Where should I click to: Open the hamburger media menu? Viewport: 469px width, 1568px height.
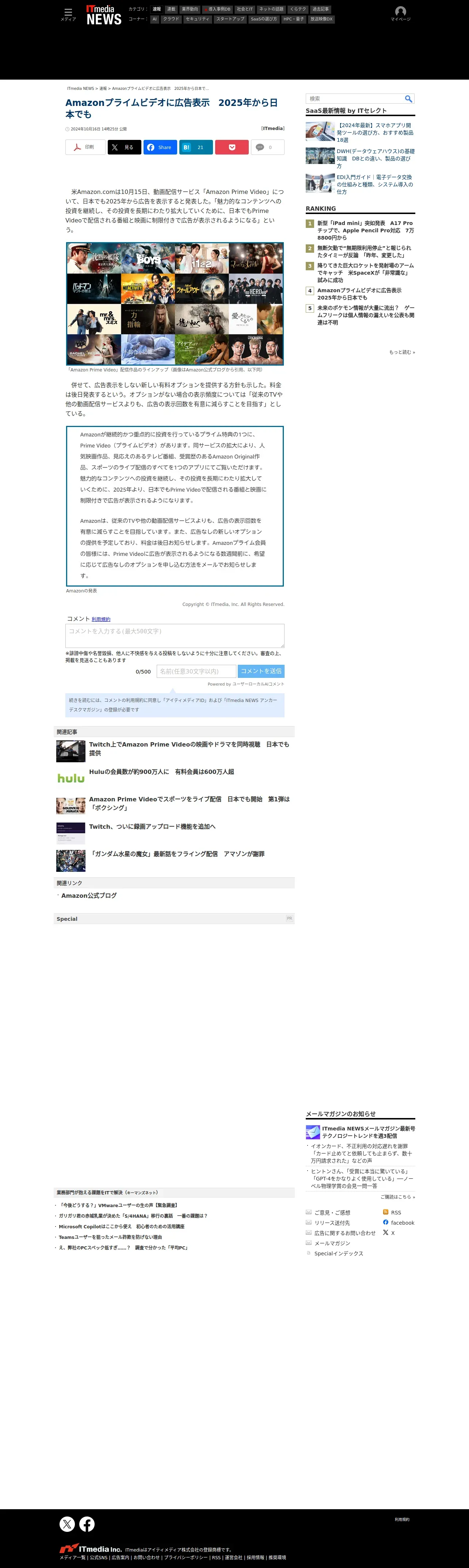[68, 14]
